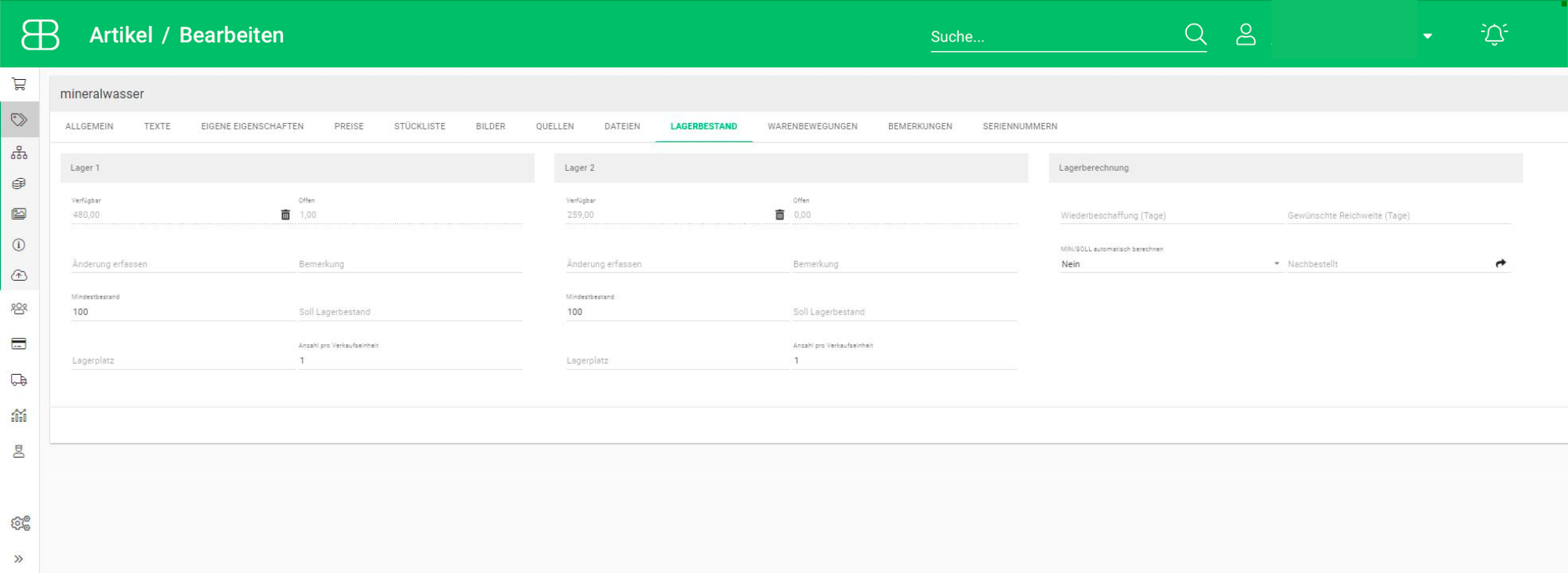Open the employee person sidebar icon
Image resolution: width=1568 pixels, height=573 pixels.
click(20, 451)
